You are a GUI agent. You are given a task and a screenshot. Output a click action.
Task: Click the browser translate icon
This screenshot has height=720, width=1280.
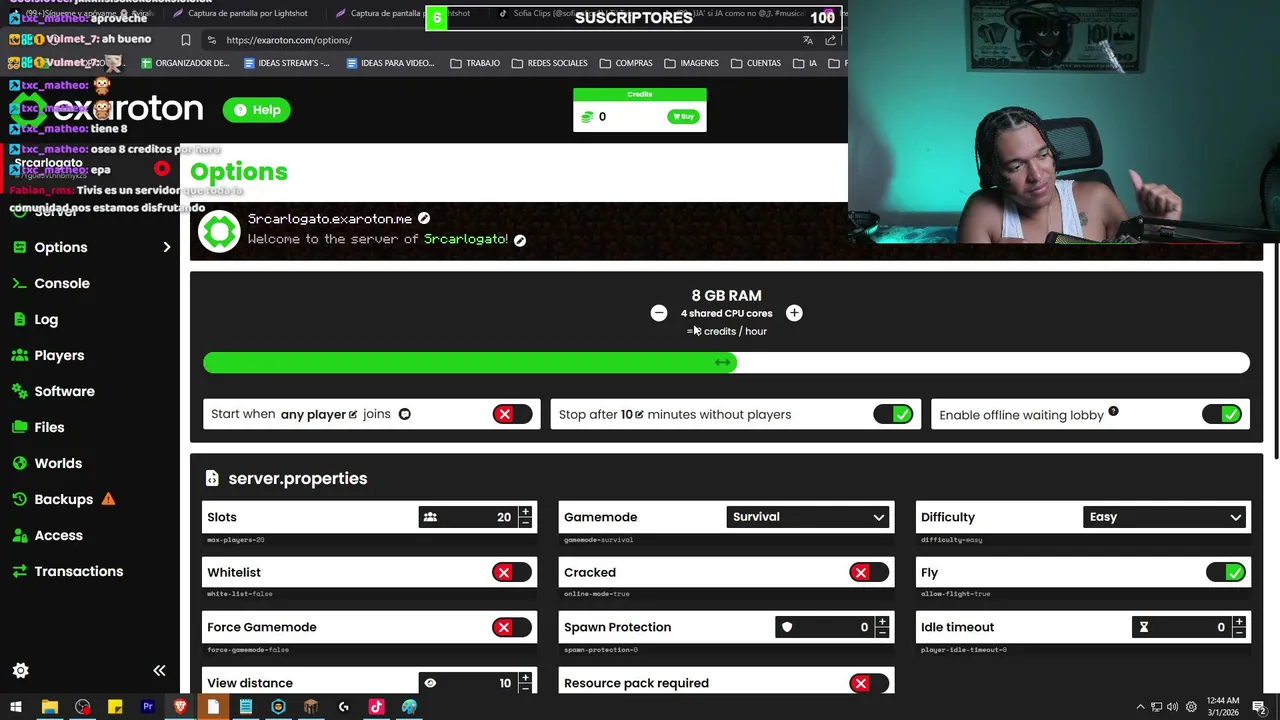tap(808, 40)
